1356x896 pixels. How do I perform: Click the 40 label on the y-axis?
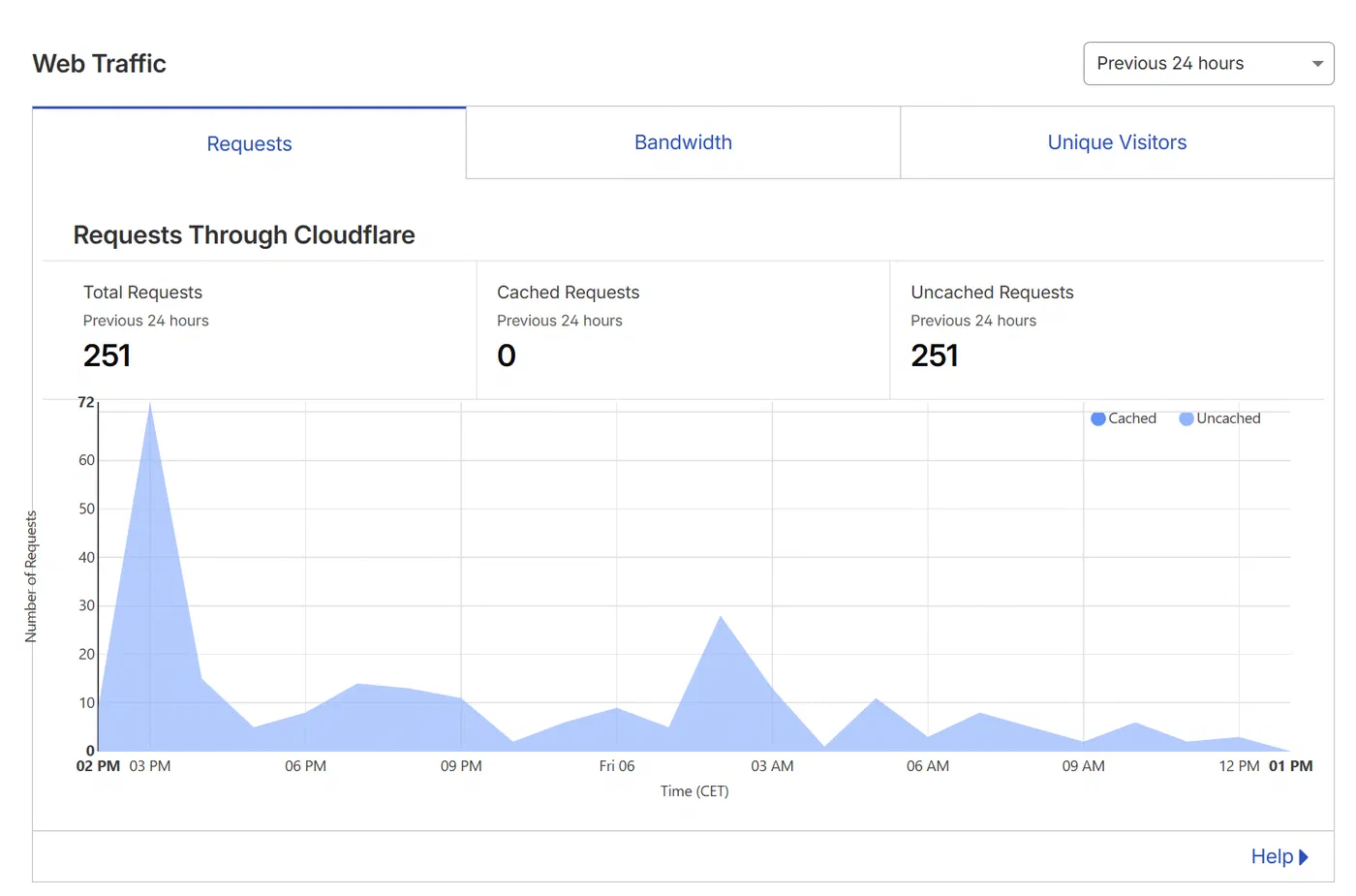(x=87, y=557)
